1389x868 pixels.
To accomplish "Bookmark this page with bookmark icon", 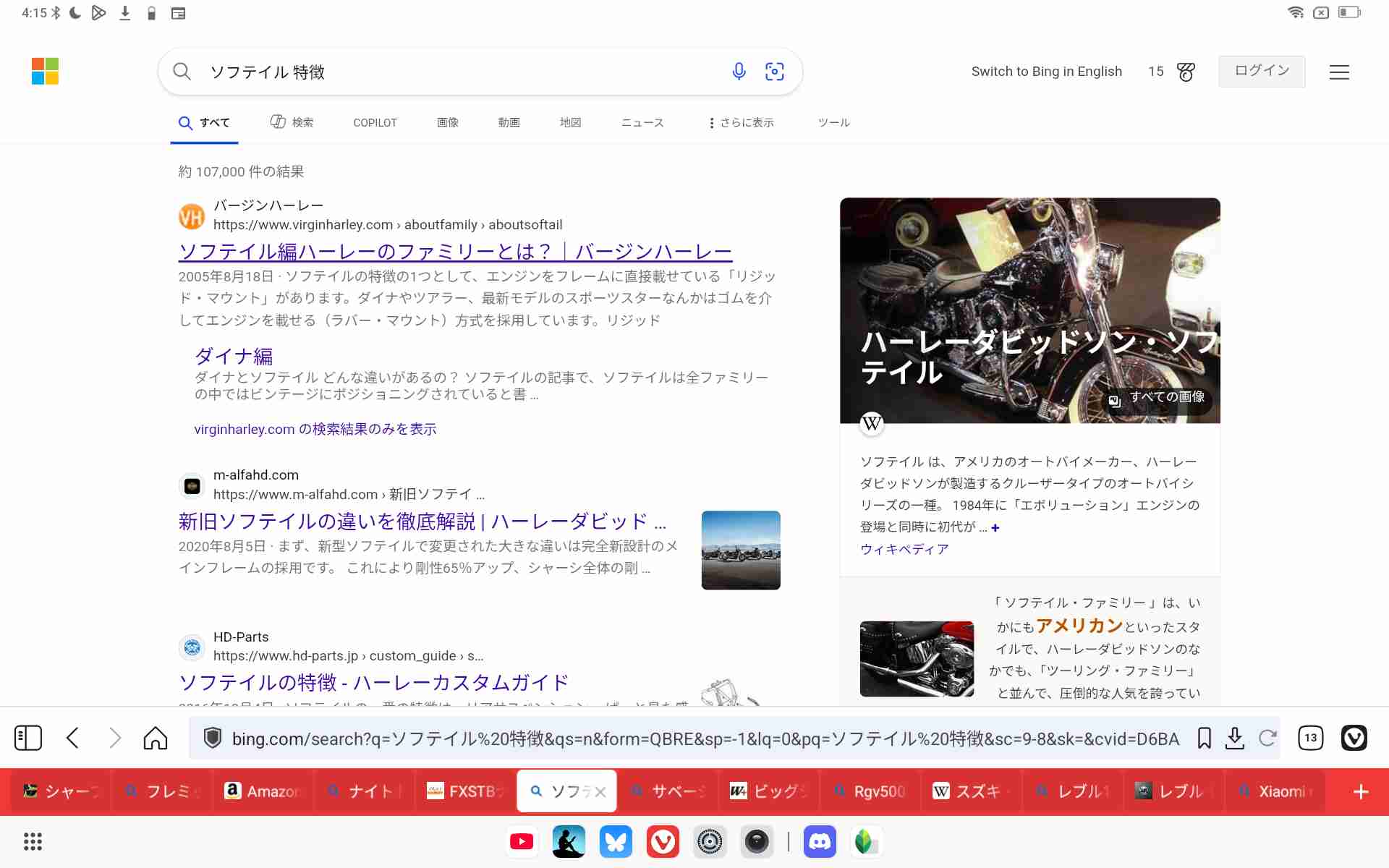I will [x=1204, y=738].
